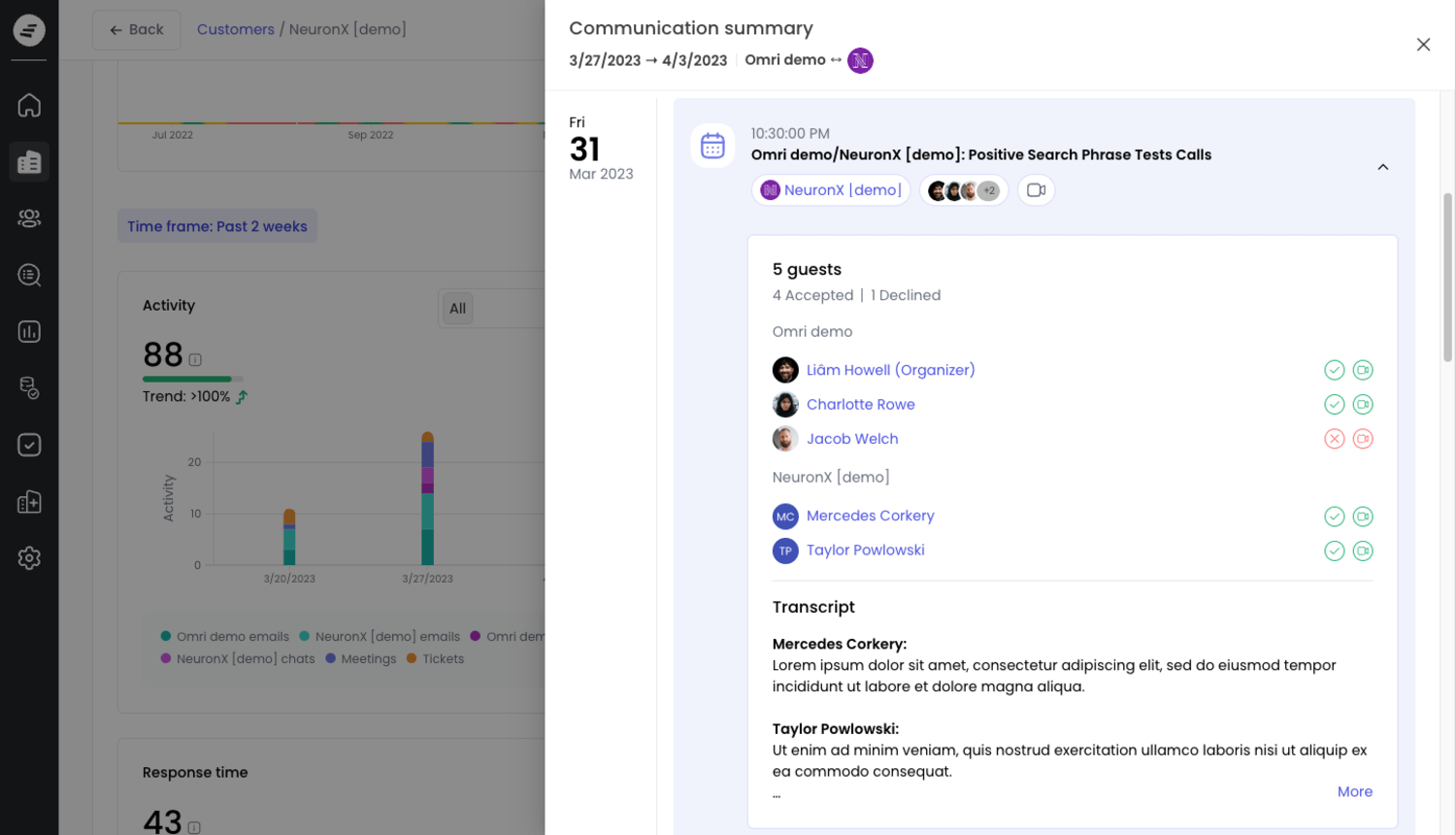The image size is (1456, 835).
Task: Click Liam Howell's accepted checkmark icon
Action: [x=1334, y=370]
